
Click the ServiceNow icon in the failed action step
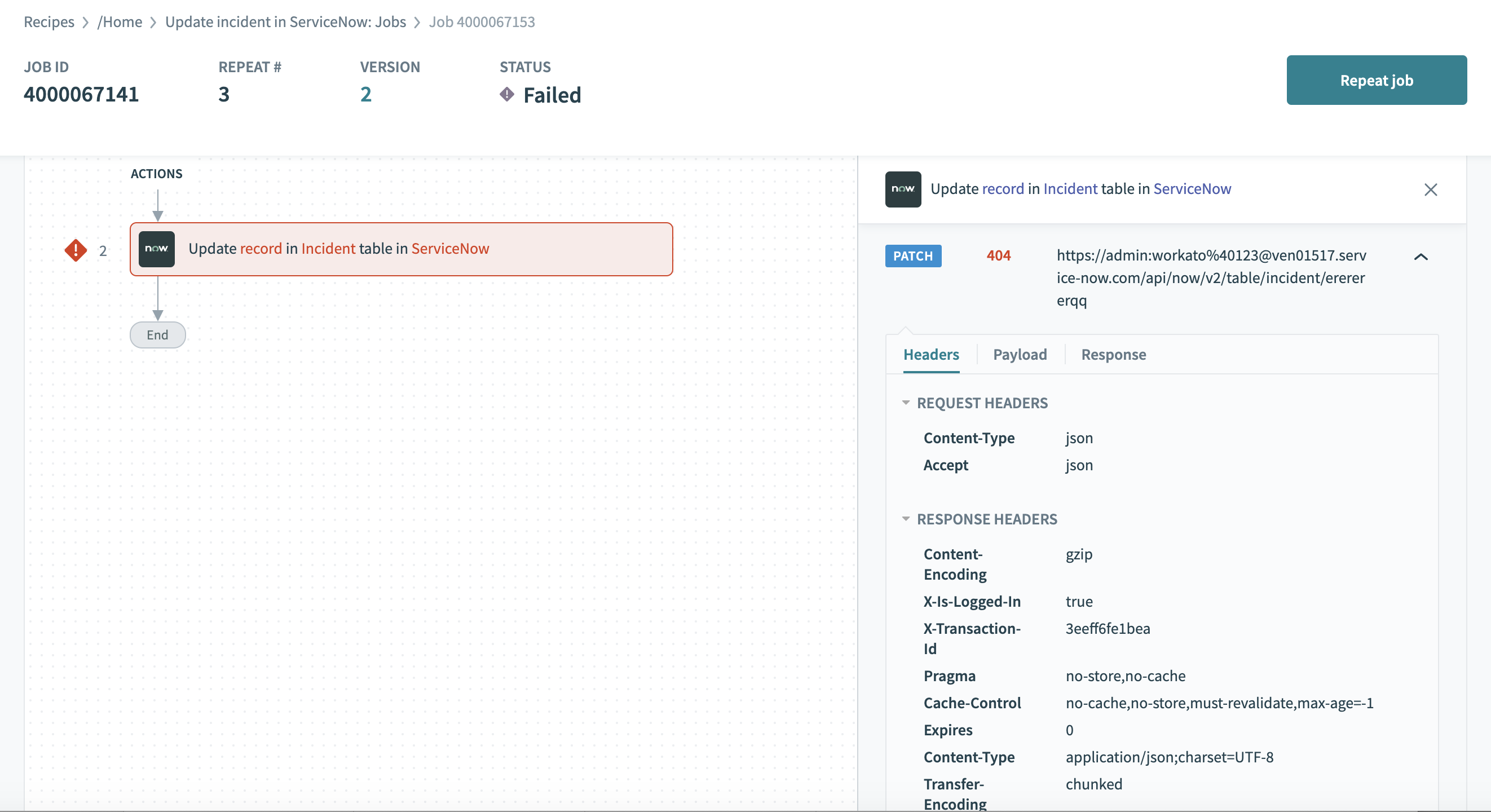pos(156,249)
